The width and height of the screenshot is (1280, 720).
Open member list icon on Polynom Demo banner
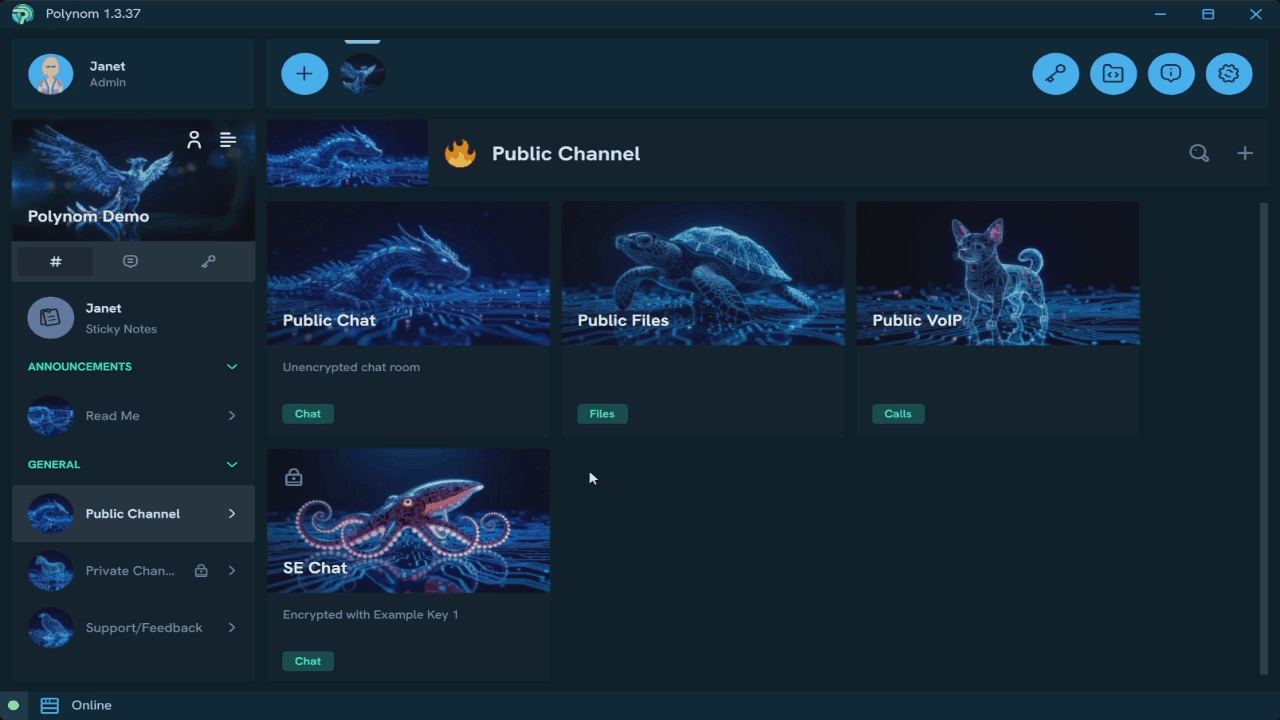click(194, 140)
